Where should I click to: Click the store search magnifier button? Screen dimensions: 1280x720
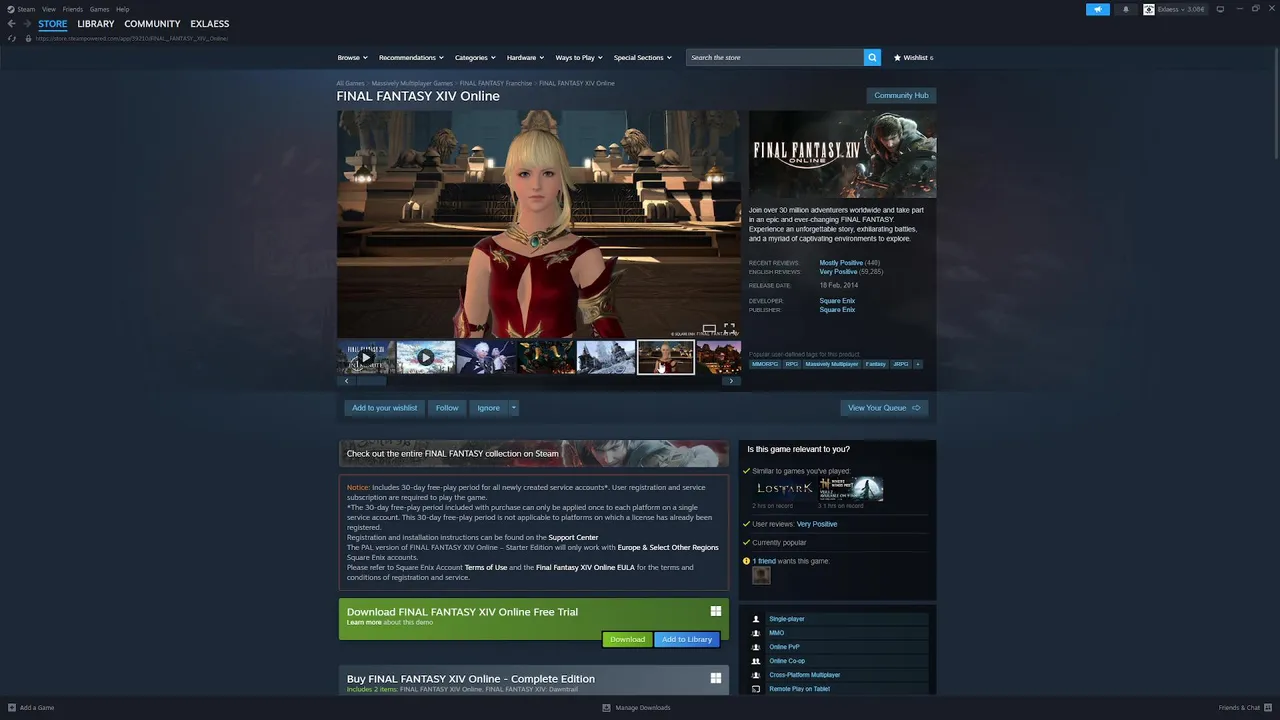[872, 58]
